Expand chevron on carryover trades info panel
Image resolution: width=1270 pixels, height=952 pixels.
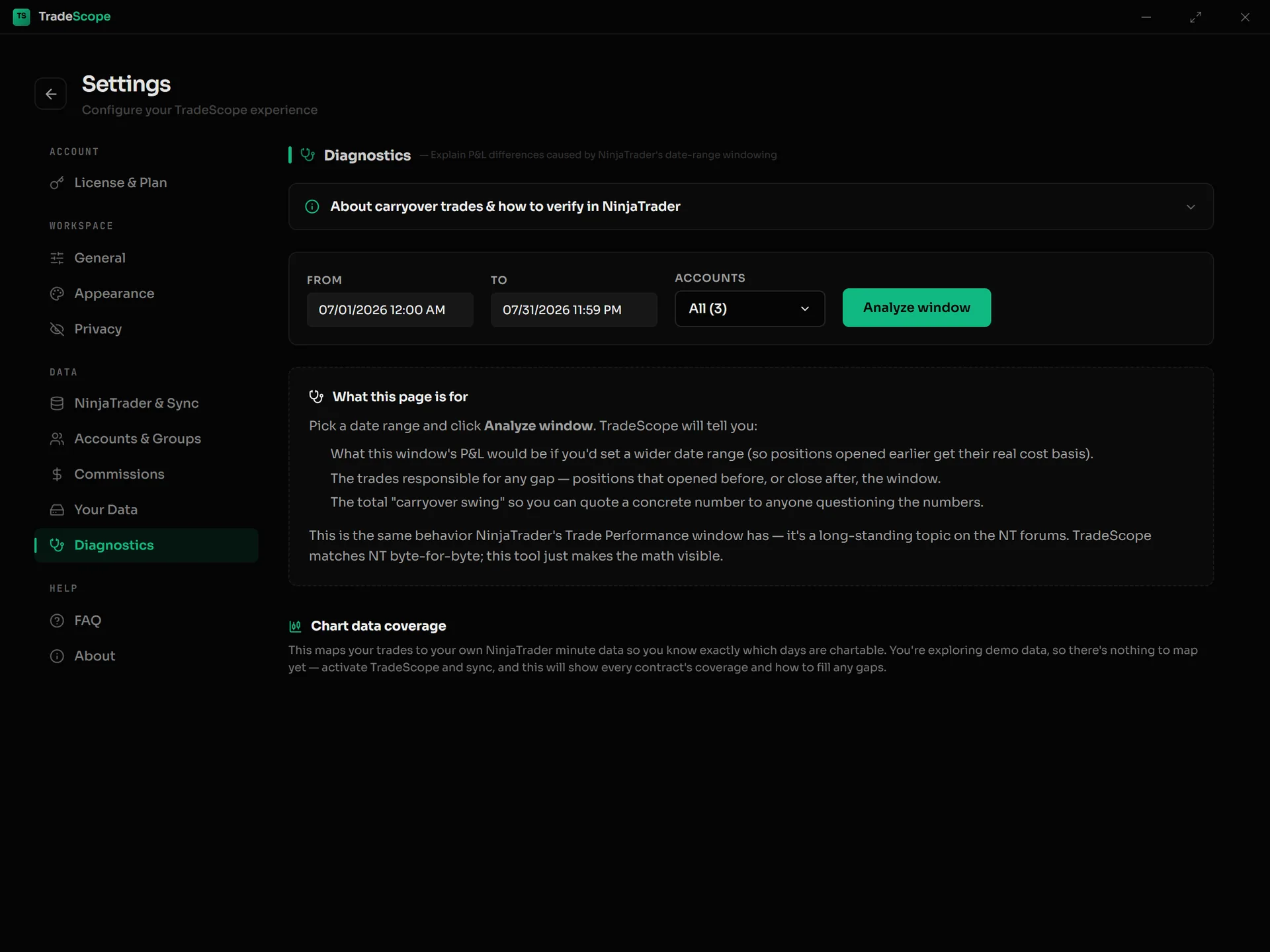click(x=1191, y=207)
